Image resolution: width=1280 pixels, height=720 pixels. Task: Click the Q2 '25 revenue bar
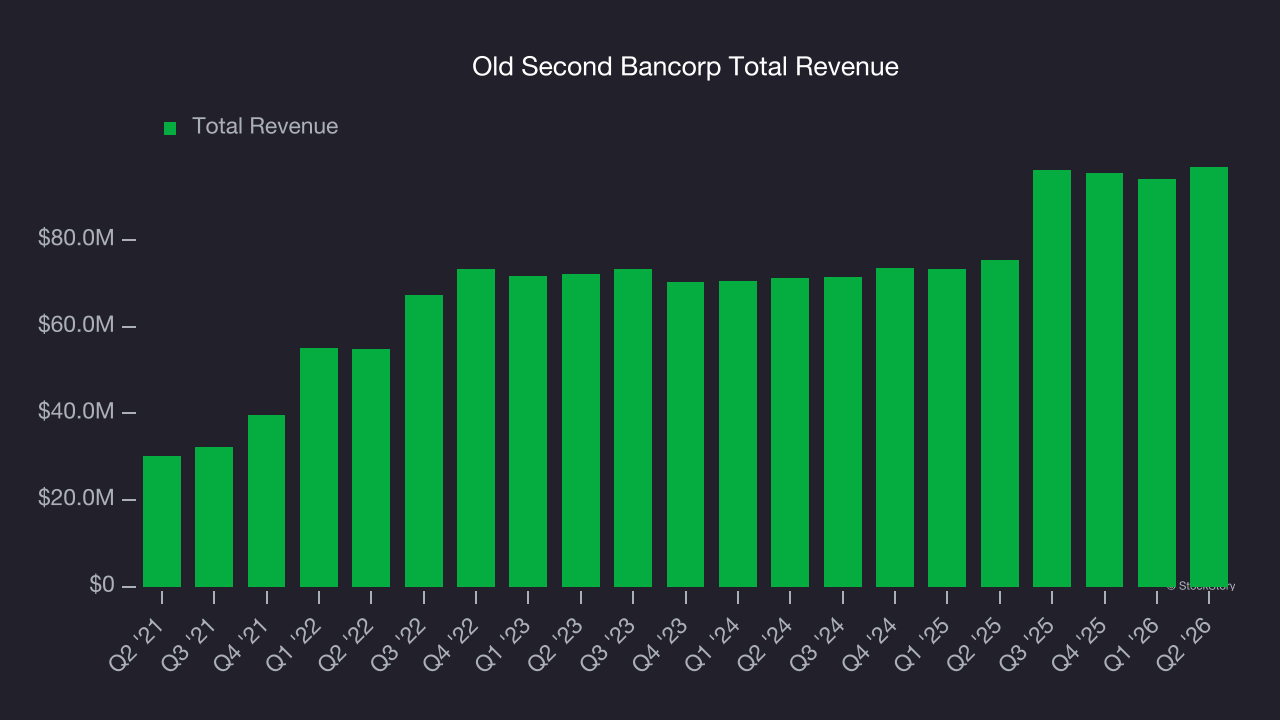pos(1000,423)
